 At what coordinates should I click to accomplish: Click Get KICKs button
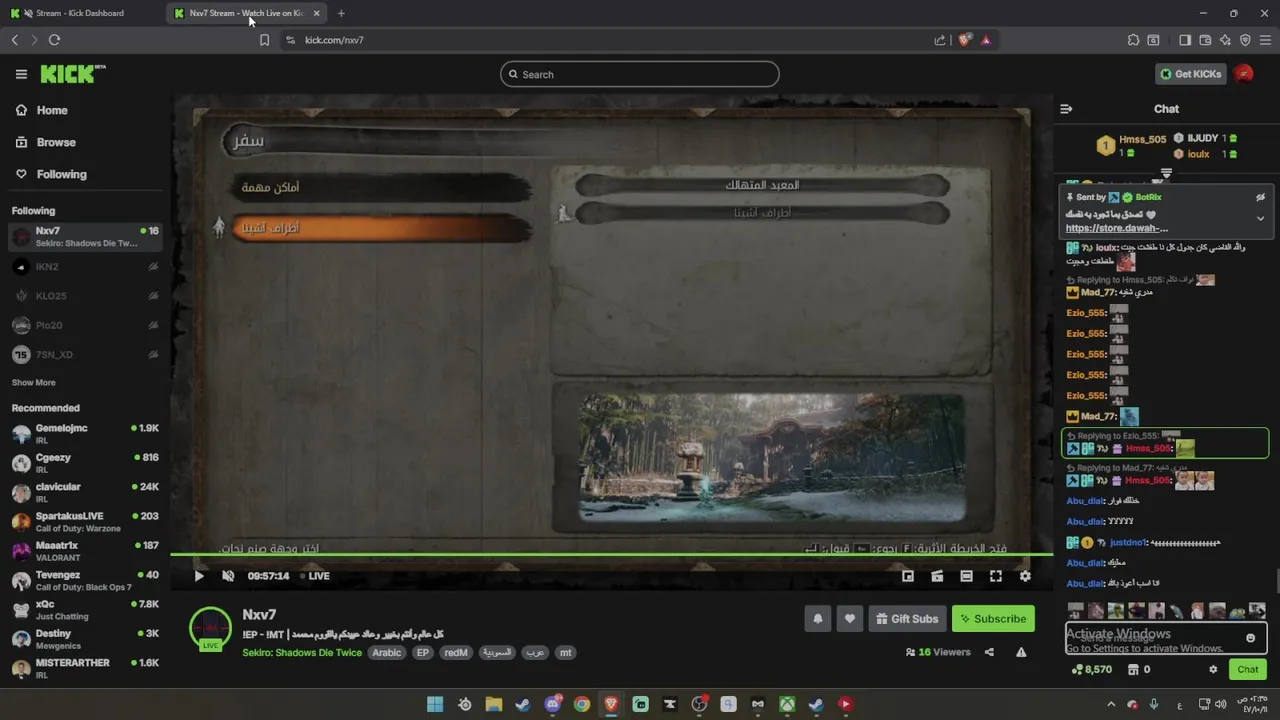[1191, 74]
